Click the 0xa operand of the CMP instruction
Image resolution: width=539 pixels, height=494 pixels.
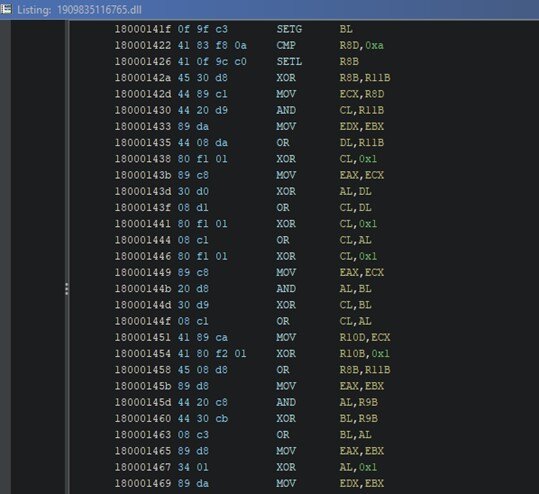[x=374, y=45]
